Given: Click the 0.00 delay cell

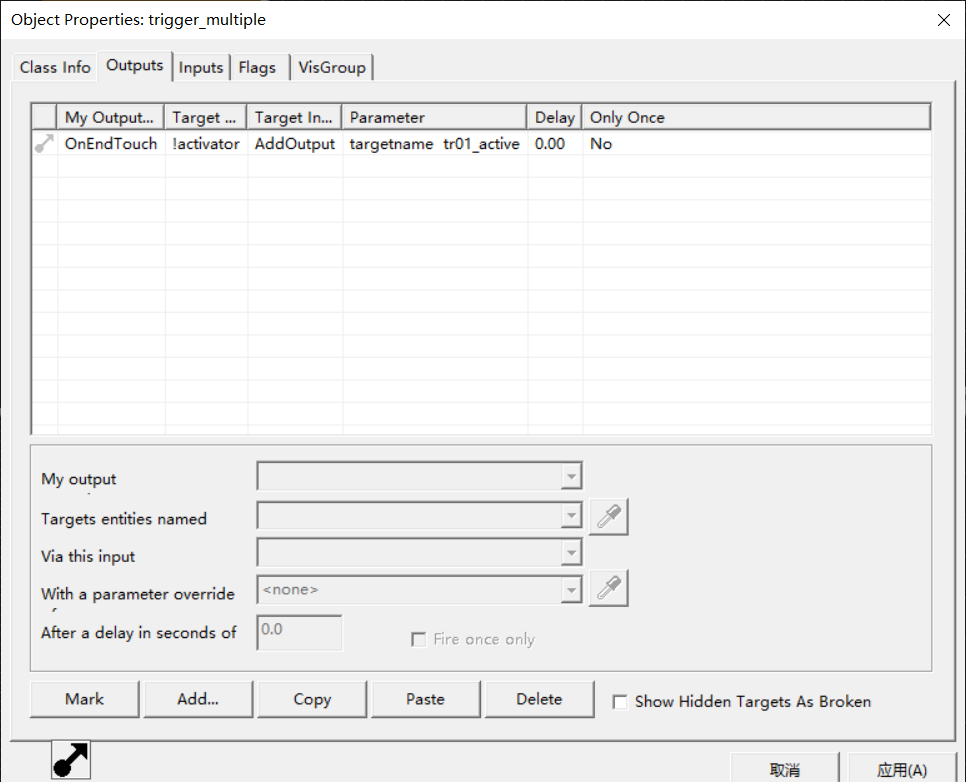Looking at the screenshot, I should pyautogui.click(x=550, y=144).
